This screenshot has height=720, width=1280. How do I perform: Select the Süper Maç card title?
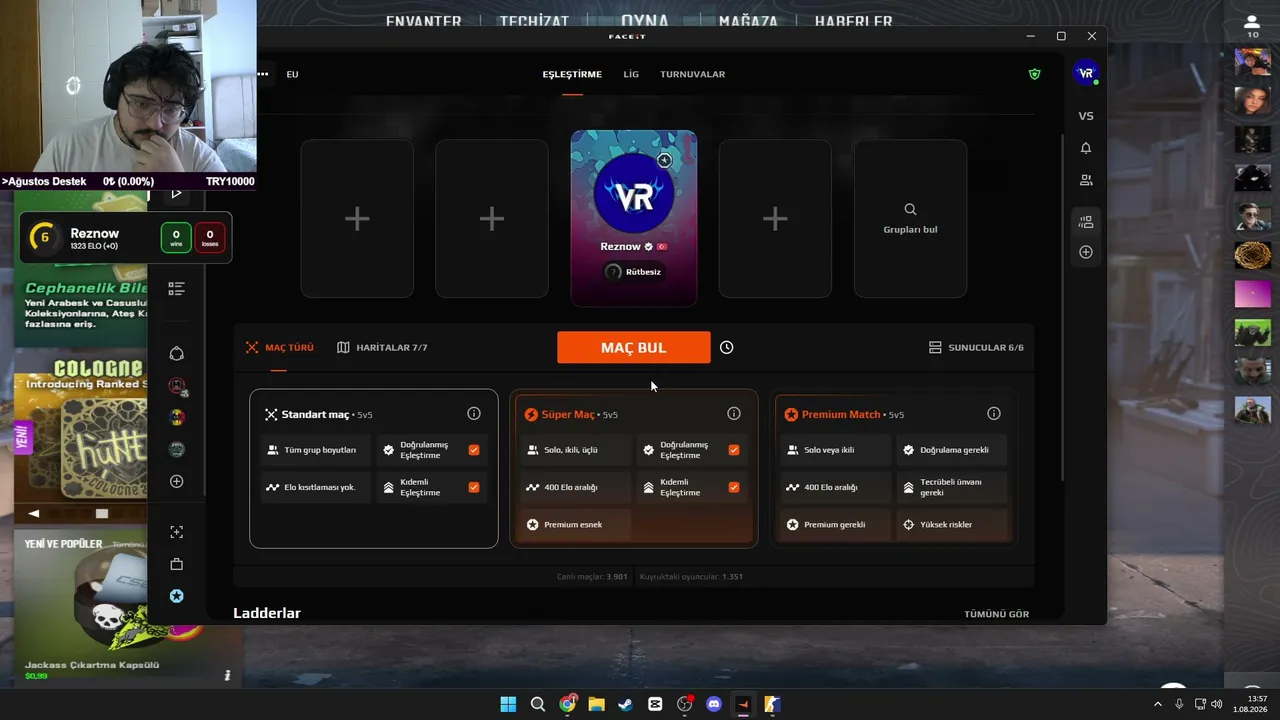[568, 414]
